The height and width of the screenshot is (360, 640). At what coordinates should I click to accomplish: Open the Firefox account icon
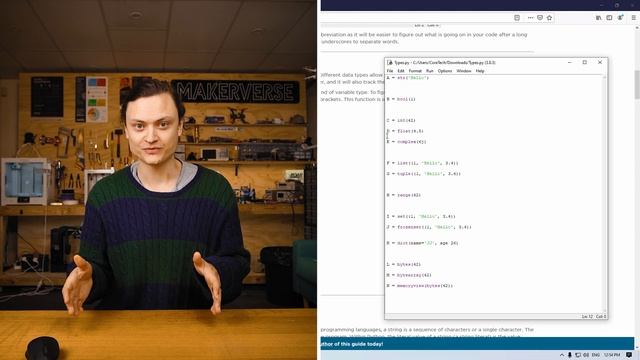click(620, 18)
